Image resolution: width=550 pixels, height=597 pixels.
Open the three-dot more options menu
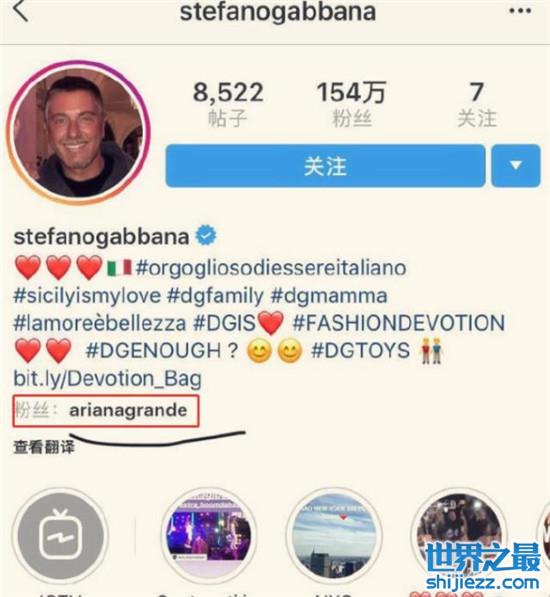click(520, 11)
